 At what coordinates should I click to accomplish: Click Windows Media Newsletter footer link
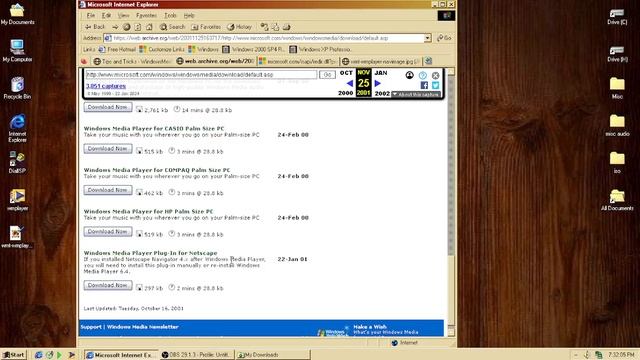pos(142,327)
